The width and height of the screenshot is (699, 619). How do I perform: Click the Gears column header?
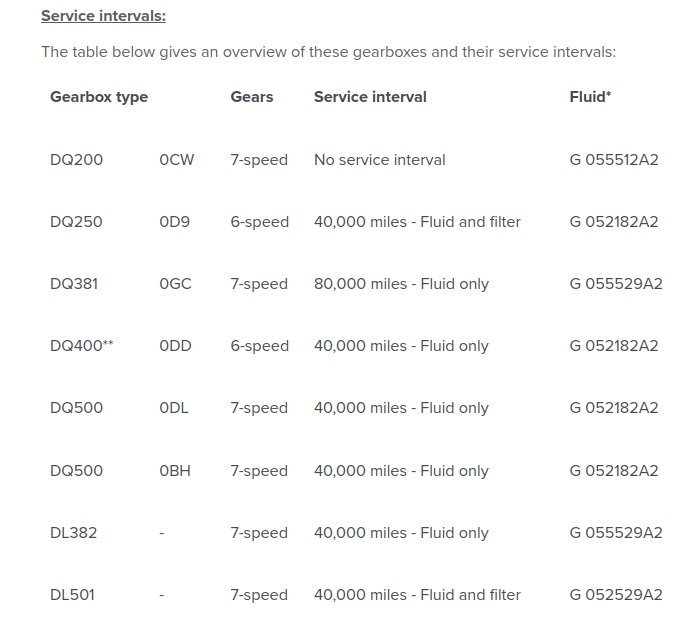point(252,97)
